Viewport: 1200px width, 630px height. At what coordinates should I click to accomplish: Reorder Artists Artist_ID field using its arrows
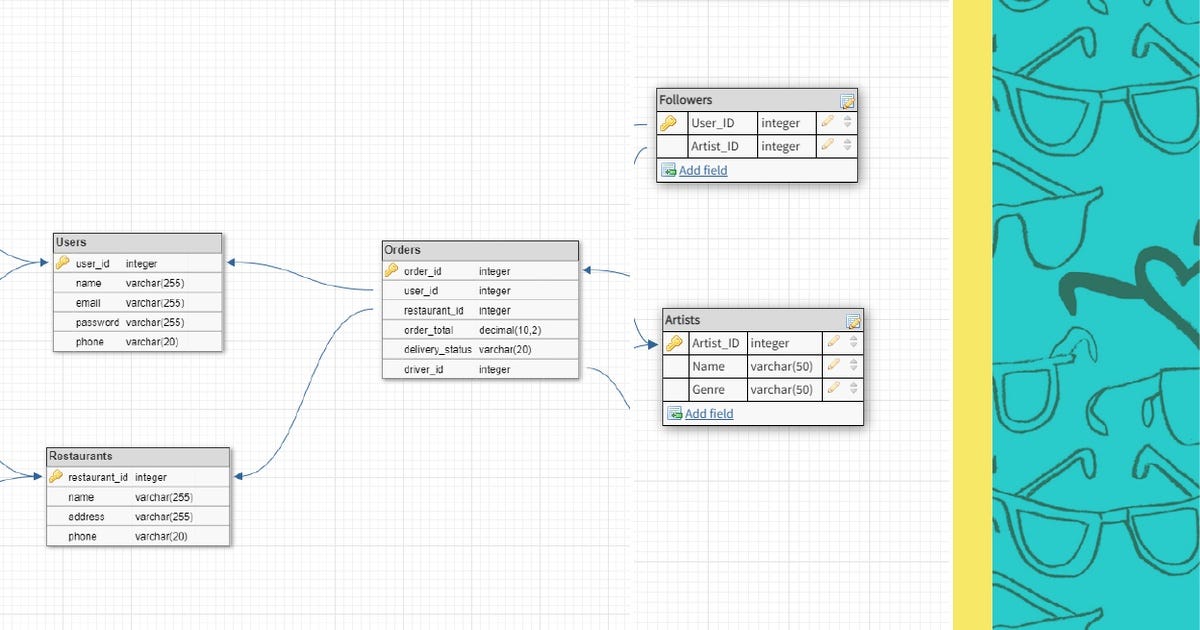[x=854, y=342]
